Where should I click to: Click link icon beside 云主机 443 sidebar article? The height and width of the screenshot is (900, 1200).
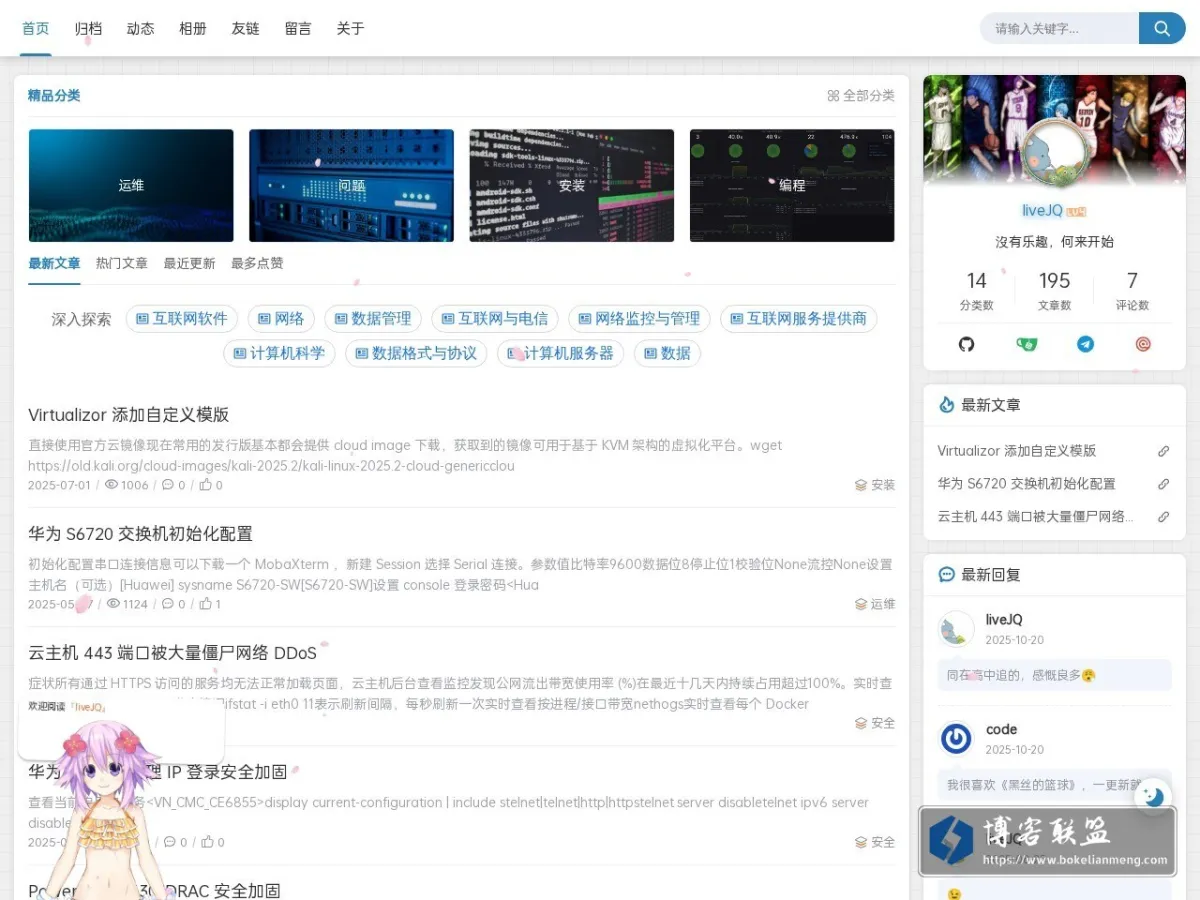(x=1163, y=517)
